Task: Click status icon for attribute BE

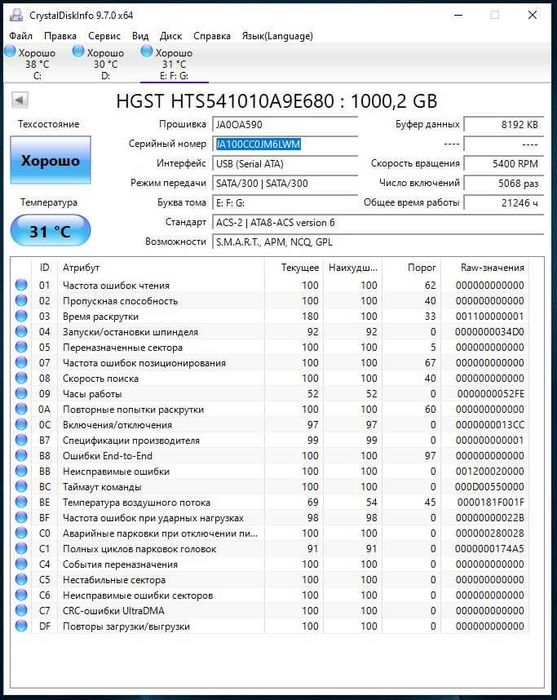Action: tap(21, 502)
